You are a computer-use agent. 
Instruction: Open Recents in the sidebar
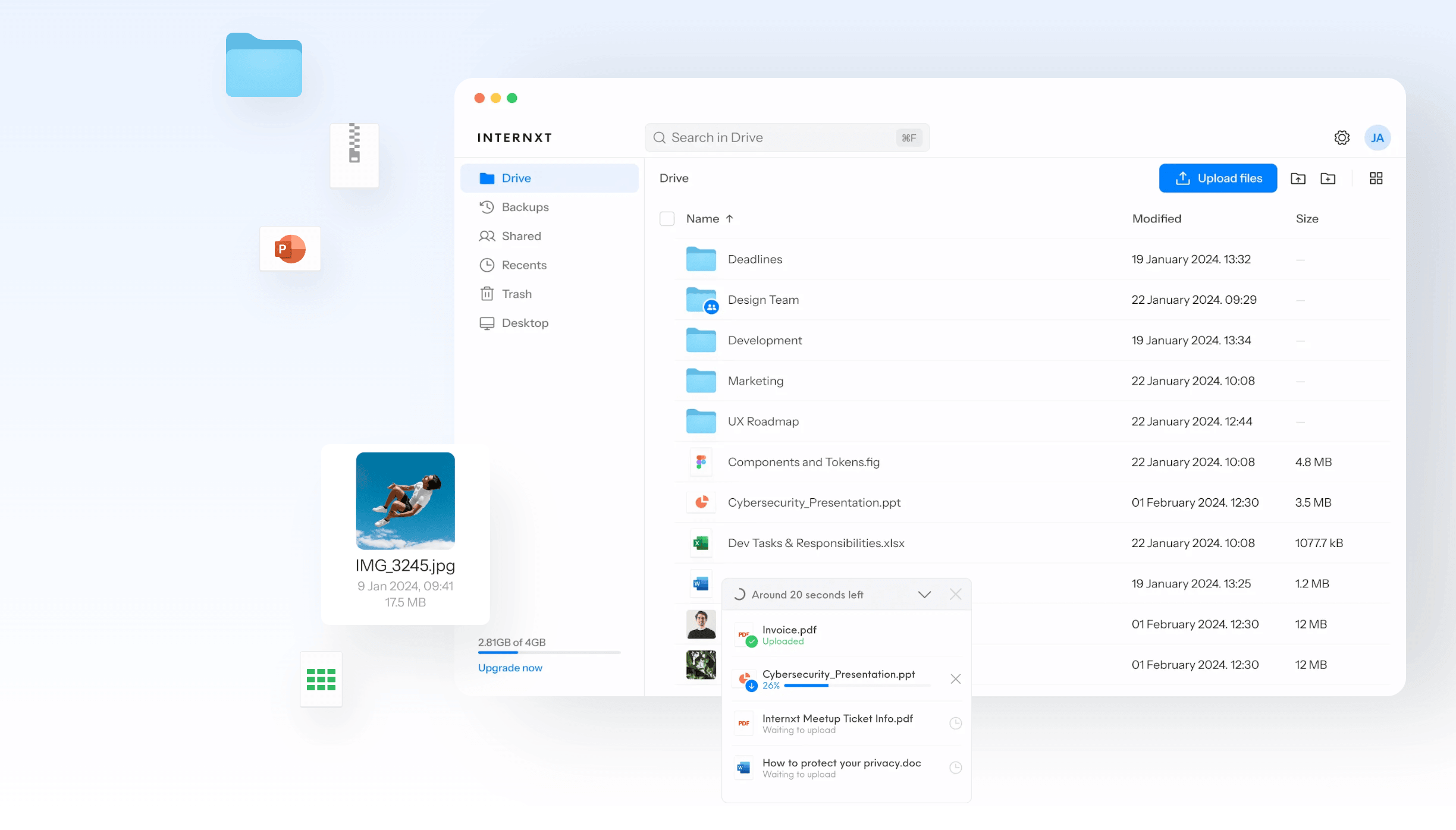click(x=523, y=265)
